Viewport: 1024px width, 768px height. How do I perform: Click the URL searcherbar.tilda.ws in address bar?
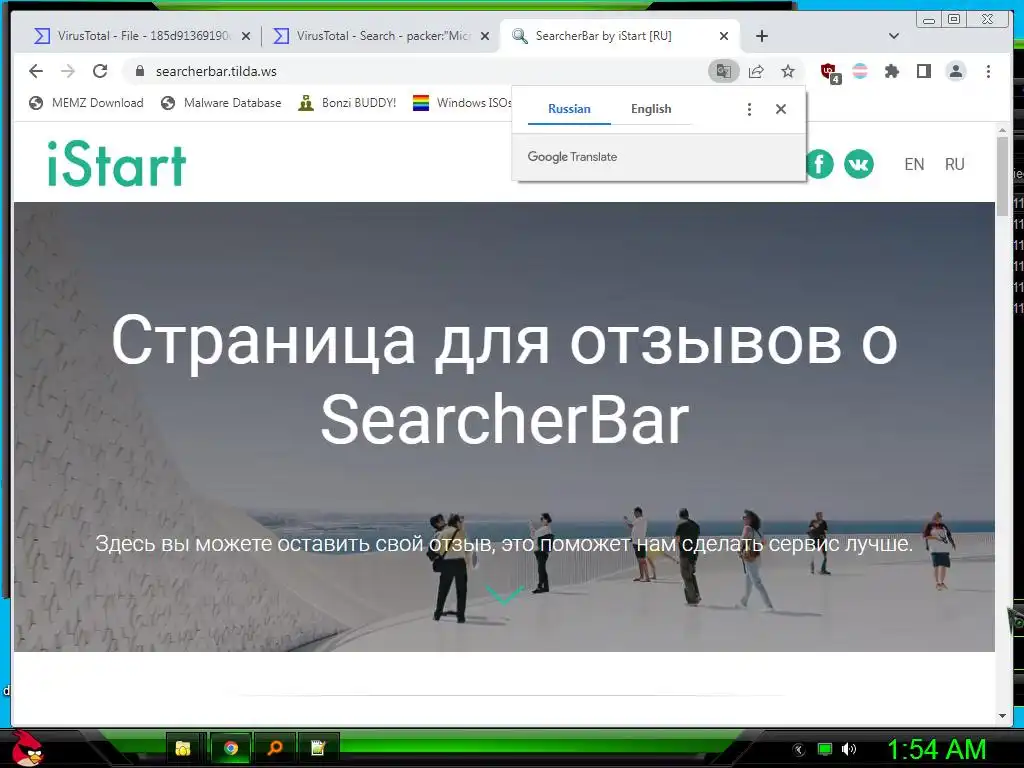click(x=216, y=71)
